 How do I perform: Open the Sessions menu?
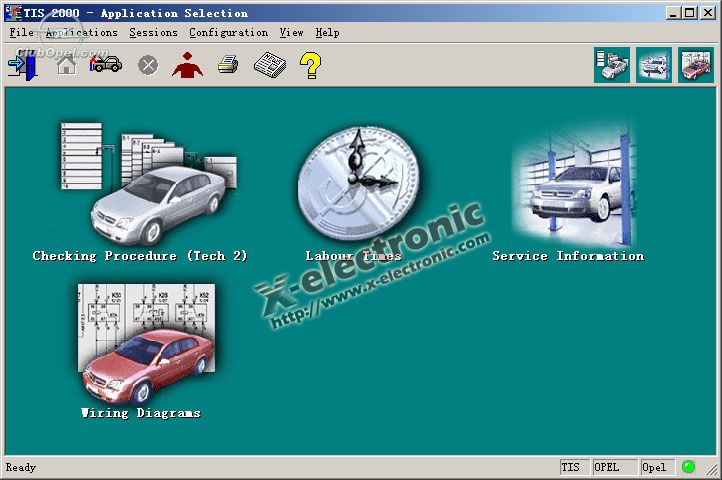(x=153, y=33)
